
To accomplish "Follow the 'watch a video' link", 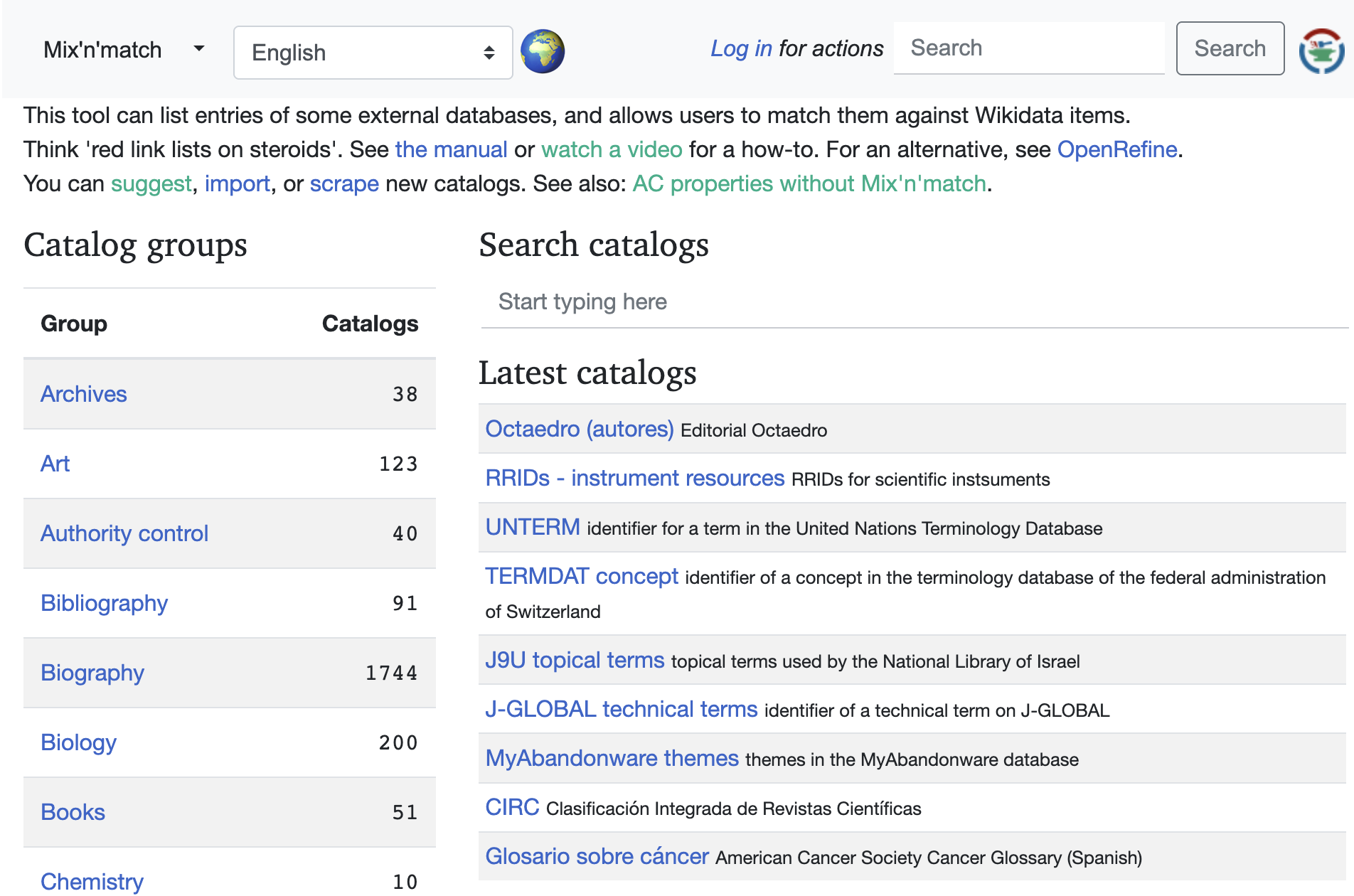I will (612, 149).
